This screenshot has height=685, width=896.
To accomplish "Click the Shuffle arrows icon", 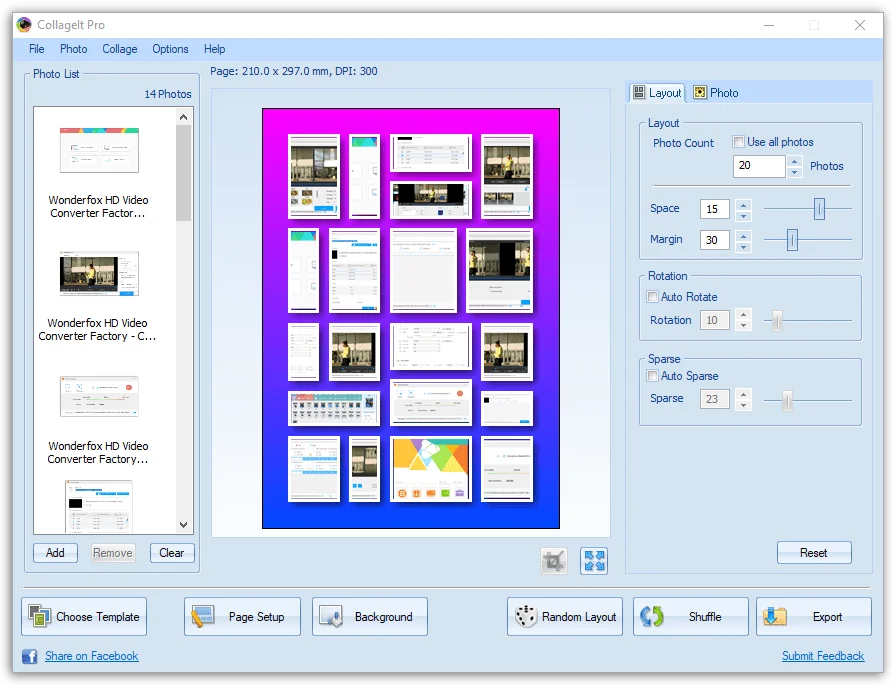I will pyautogui.click(x=652, y=616).
